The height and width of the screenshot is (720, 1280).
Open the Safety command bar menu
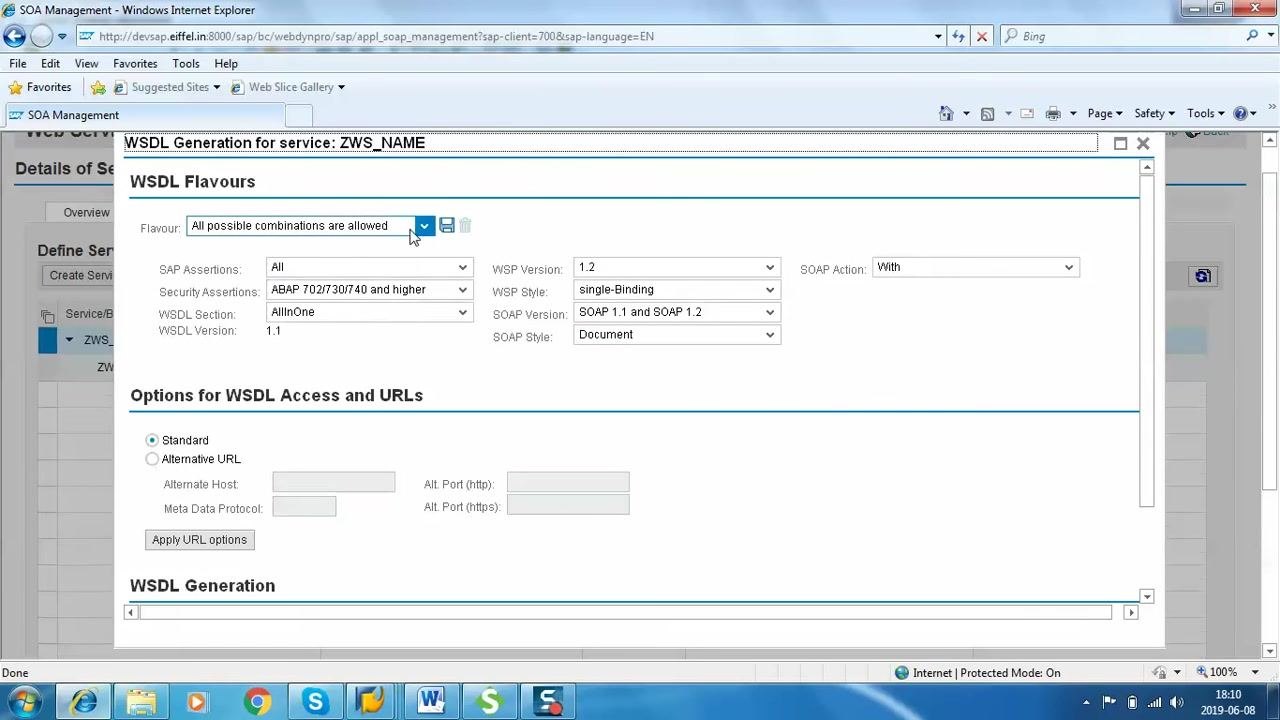(1154, 113)
